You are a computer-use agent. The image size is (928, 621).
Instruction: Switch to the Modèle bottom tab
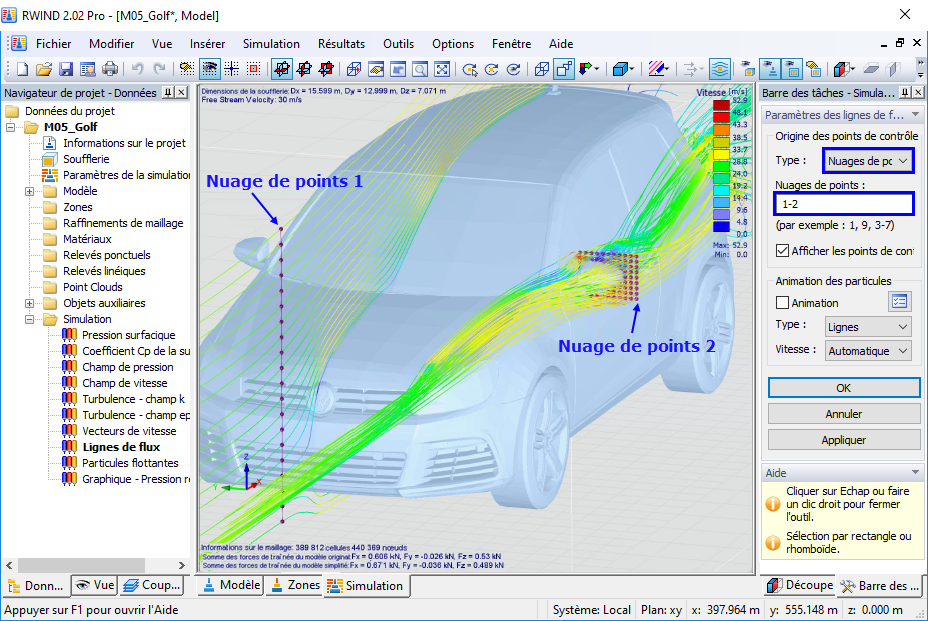click(231, 585)
